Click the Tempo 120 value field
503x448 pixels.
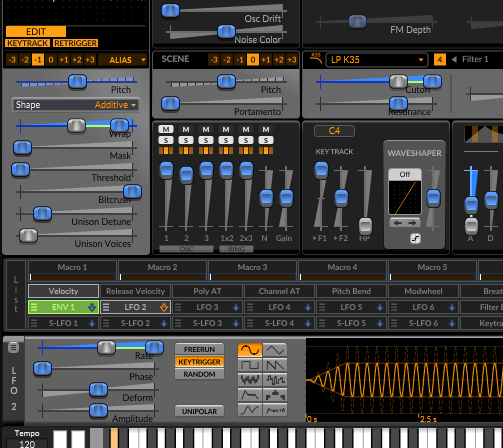click(x=27, y=444)
